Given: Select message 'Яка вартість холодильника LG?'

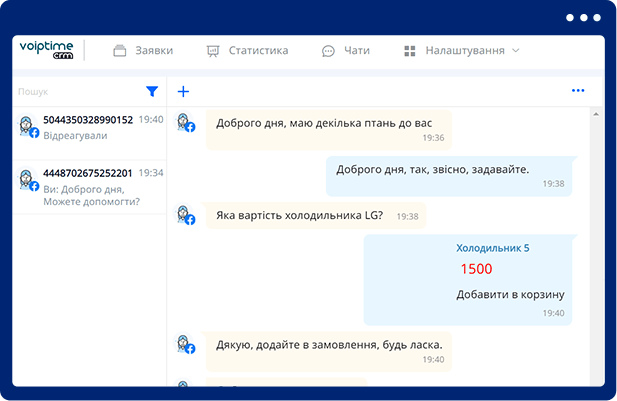Looking at the screenshot, I should 316,215.
